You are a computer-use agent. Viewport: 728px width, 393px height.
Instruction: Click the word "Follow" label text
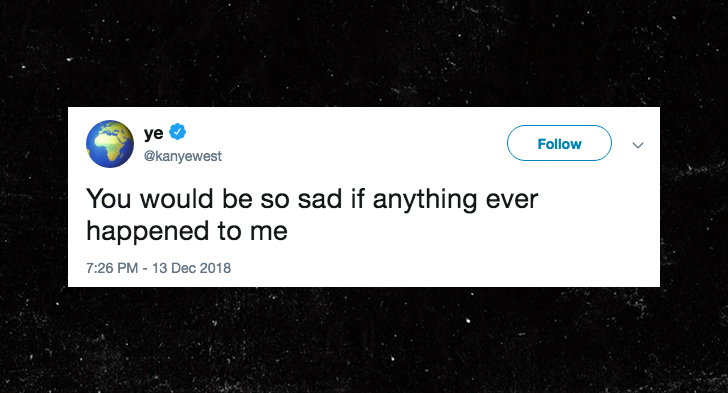(x=559, y=144)
